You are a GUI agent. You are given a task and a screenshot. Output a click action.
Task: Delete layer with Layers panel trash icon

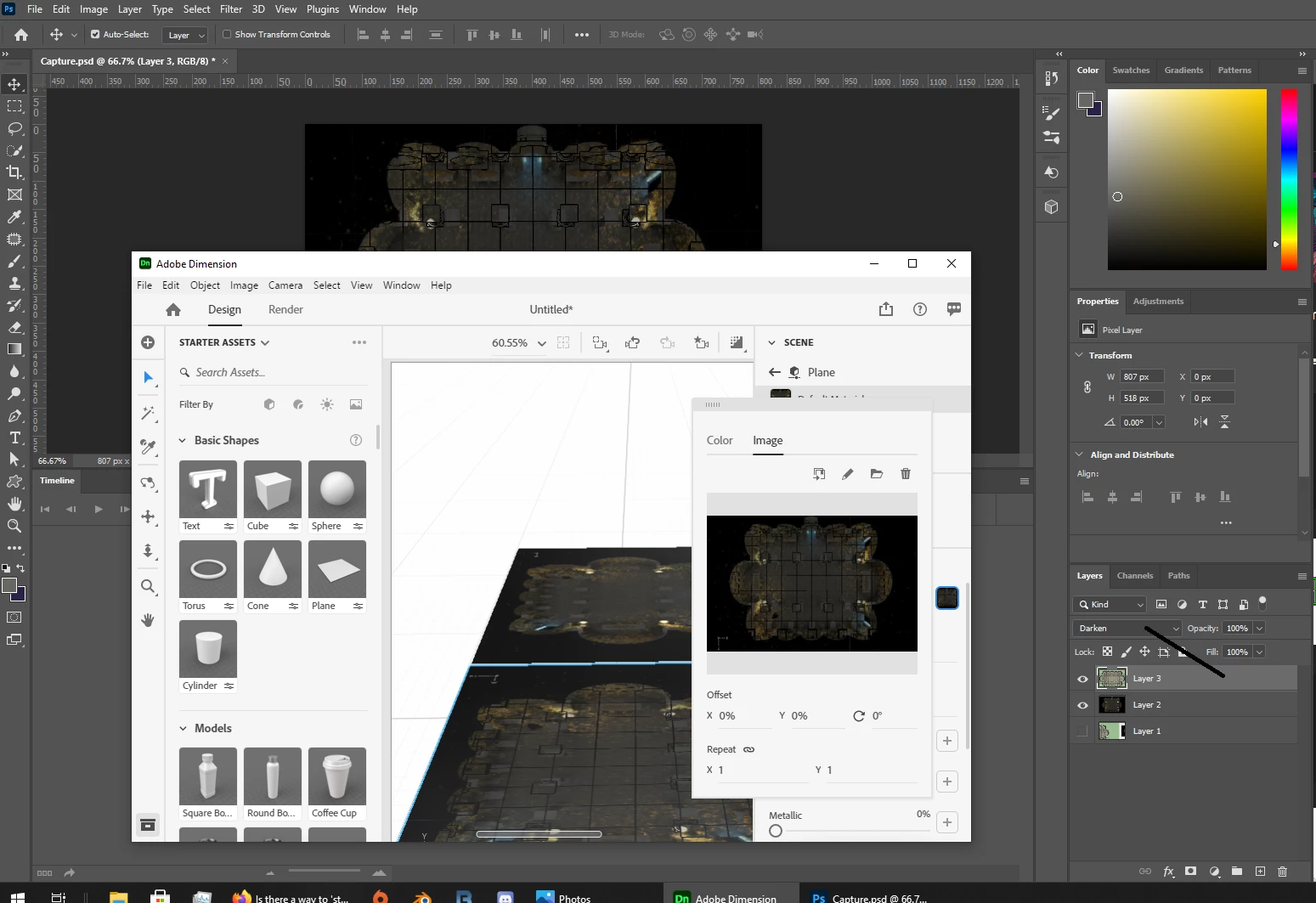[x=1283, y=872]
